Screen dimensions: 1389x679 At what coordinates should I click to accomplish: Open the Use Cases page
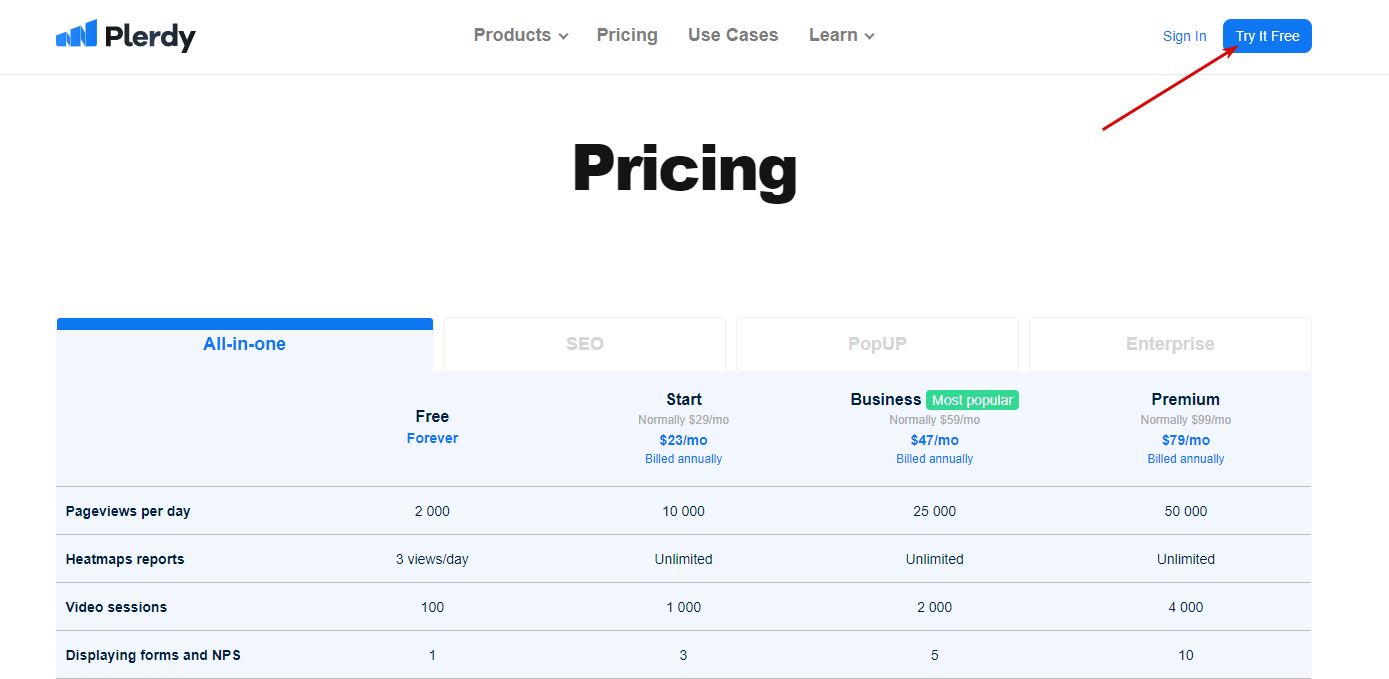[733, 35]
